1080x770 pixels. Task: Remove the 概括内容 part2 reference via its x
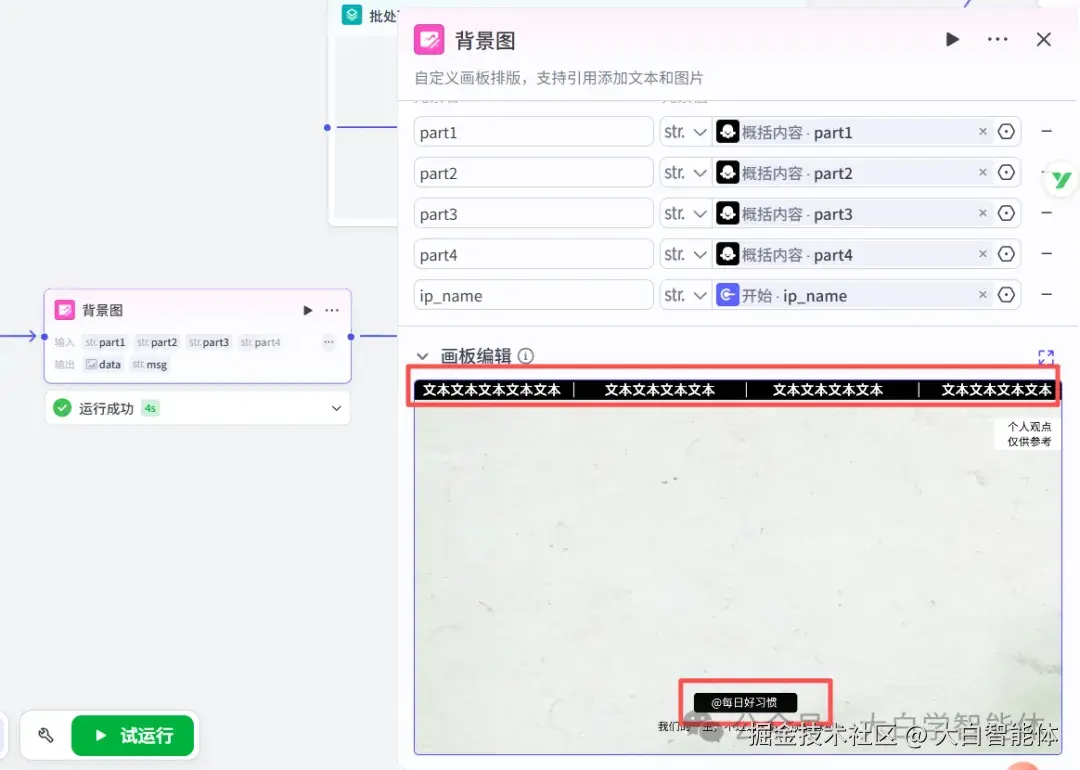(983, 172)
